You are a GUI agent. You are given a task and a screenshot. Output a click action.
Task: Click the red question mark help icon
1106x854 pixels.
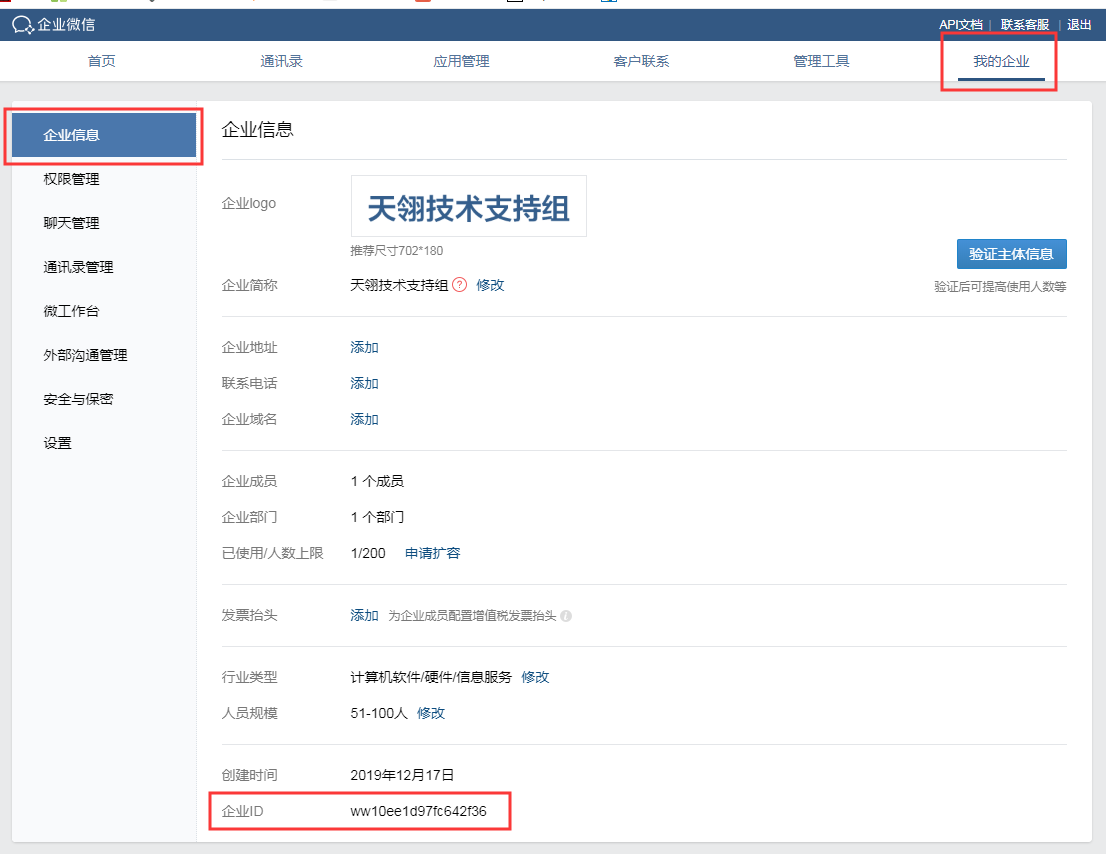459,285
